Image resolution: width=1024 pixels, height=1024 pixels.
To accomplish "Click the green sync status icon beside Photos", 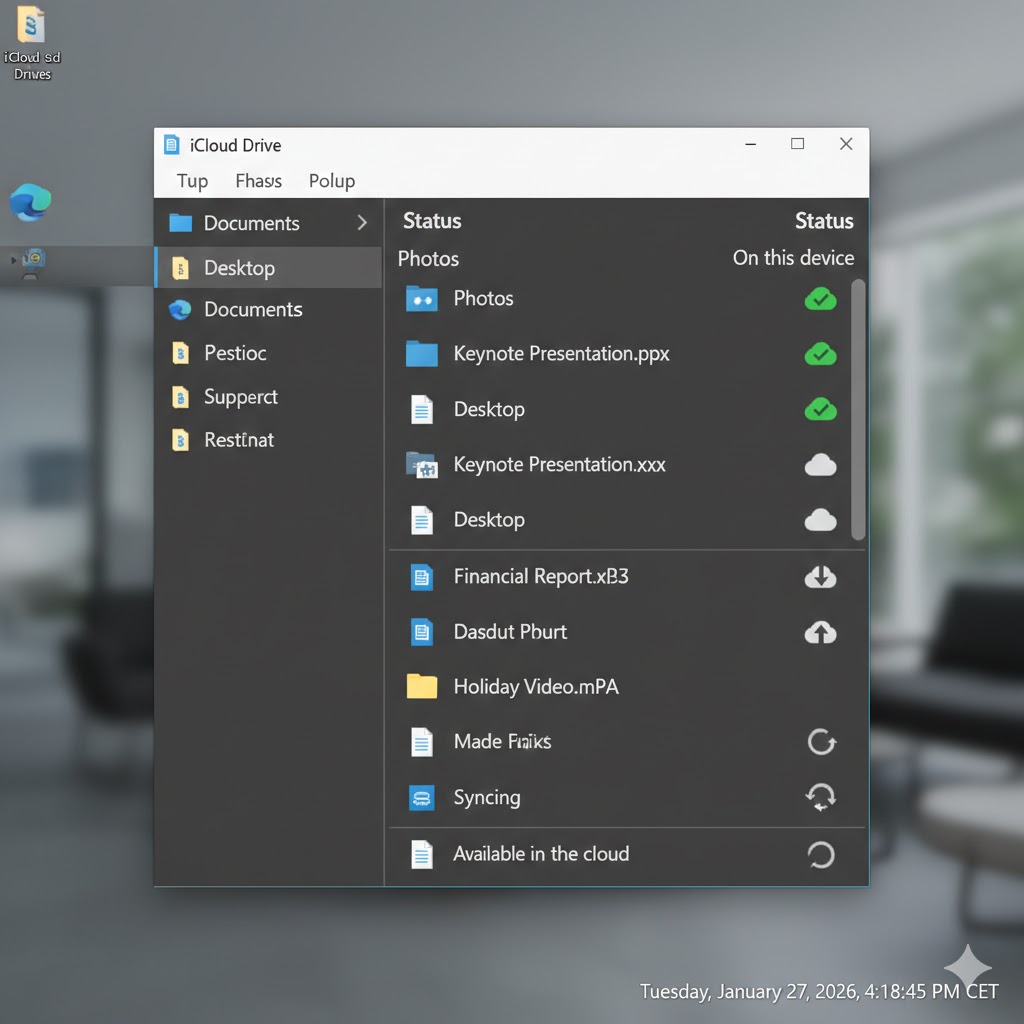I will click(820, 298).
